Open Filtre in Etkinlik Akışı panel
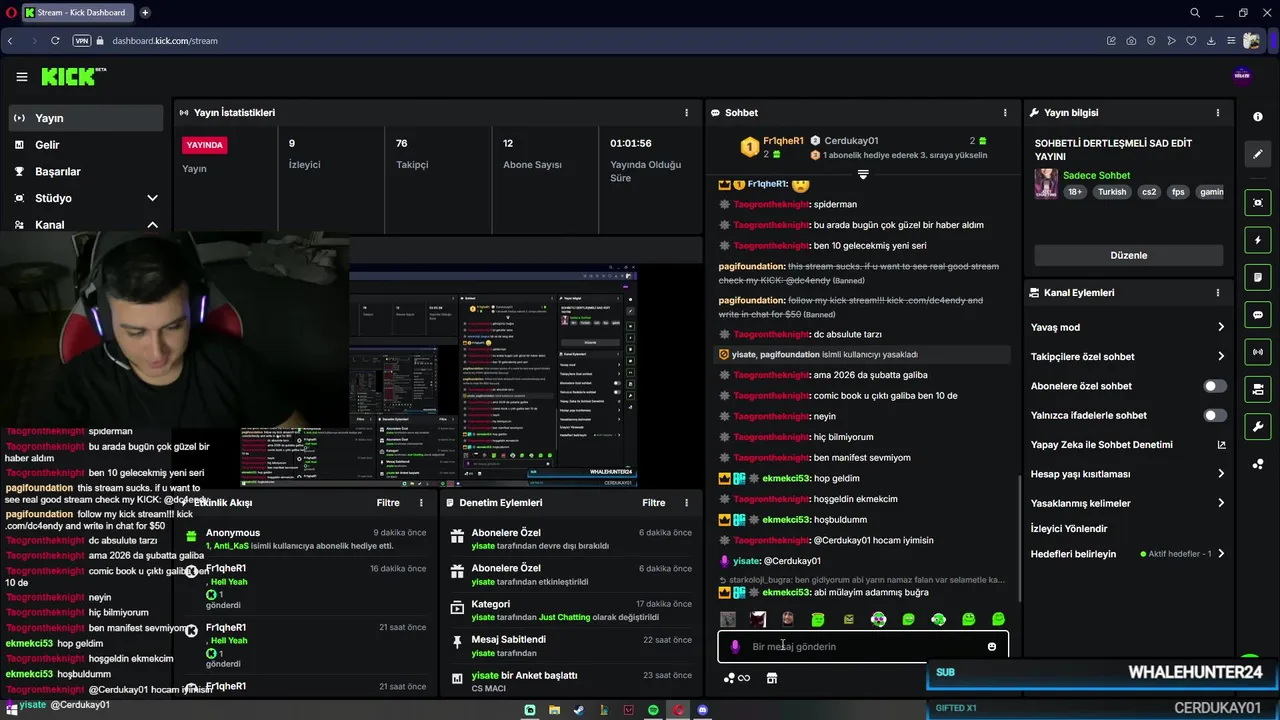 click(388, 503)
